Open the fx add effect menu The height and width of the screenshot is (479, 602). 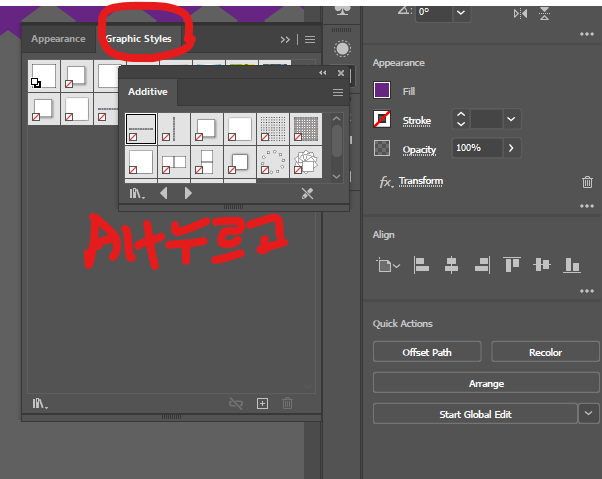(x=385, y=182)
